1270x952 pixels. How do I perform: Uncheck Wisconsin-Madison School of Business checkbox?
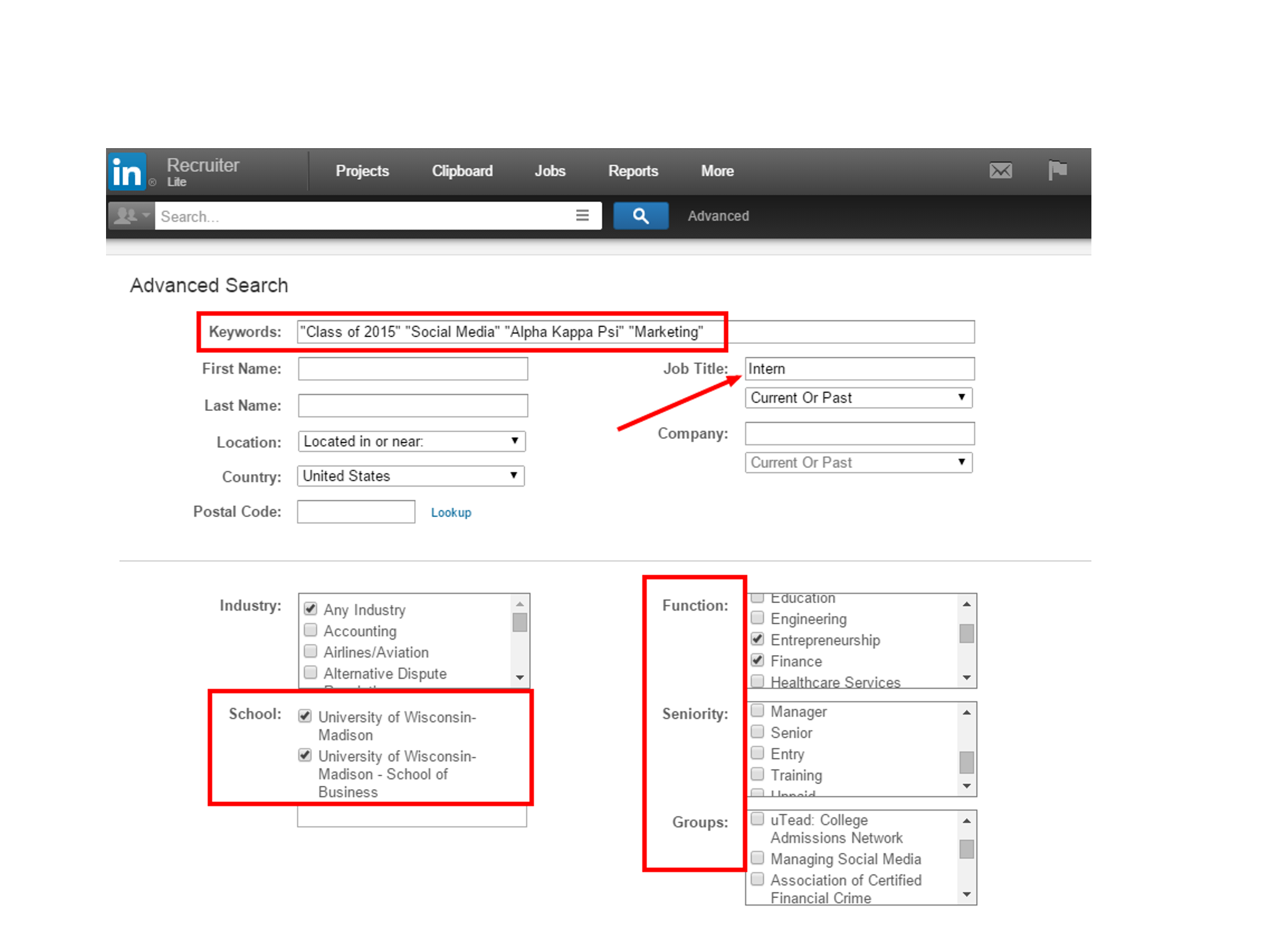pyautogui.click(x=304, y=755)
